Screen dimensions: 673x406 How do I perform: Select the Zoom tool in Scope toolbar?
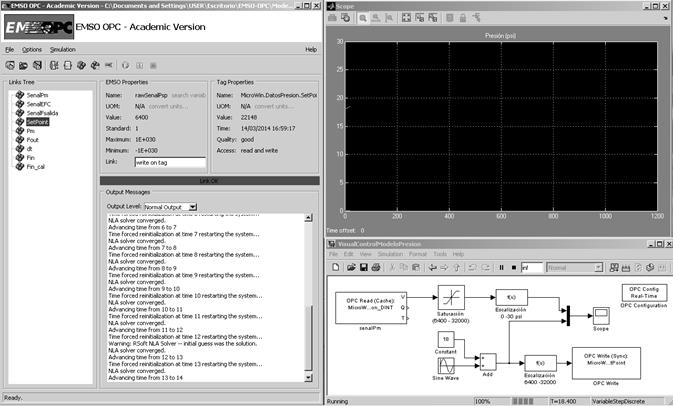[x=363, y=17]
